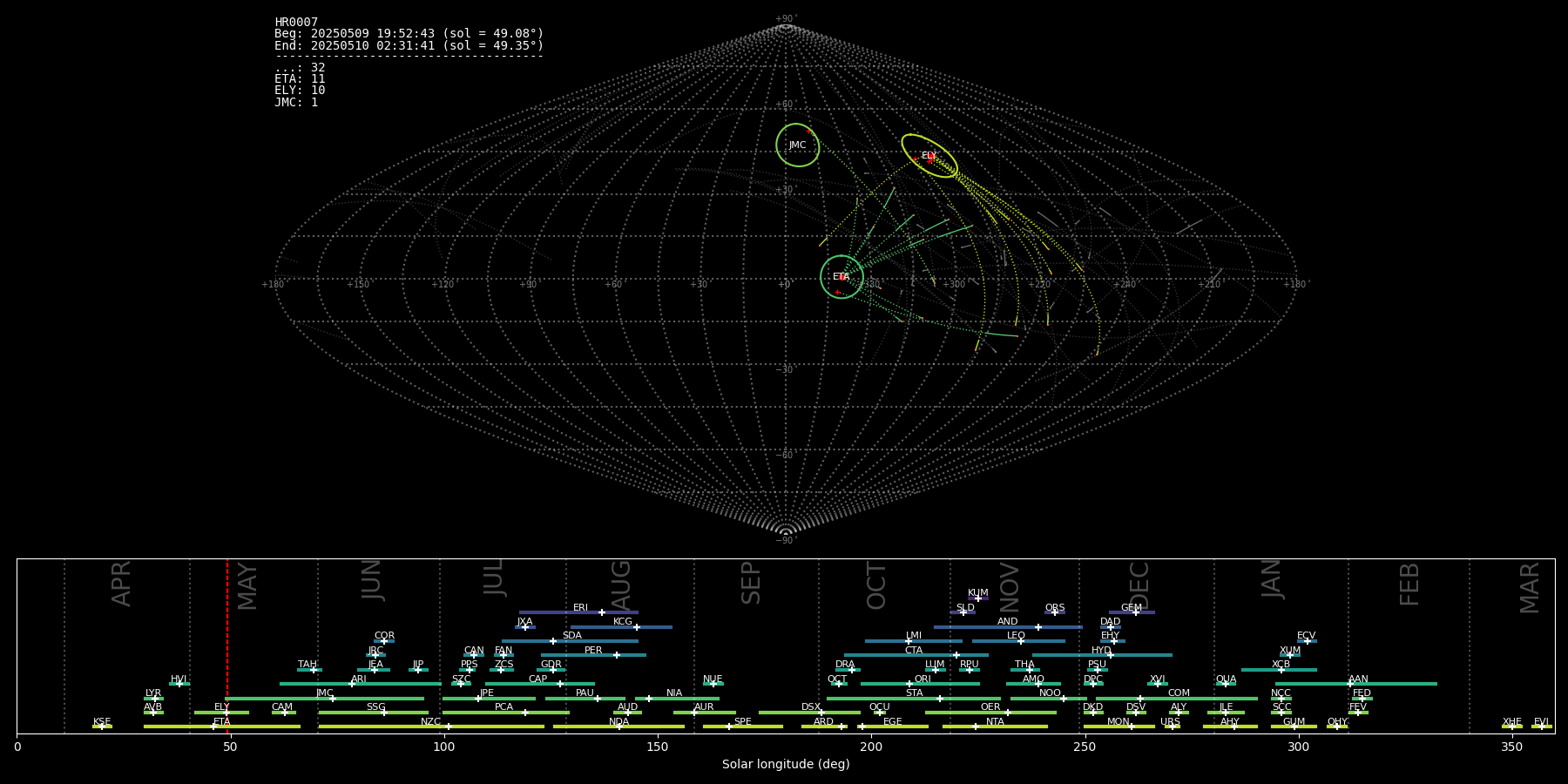
Task: Select the CAP shower bar in the timeline
Action: pyautogui.click(x=540, y=684)
